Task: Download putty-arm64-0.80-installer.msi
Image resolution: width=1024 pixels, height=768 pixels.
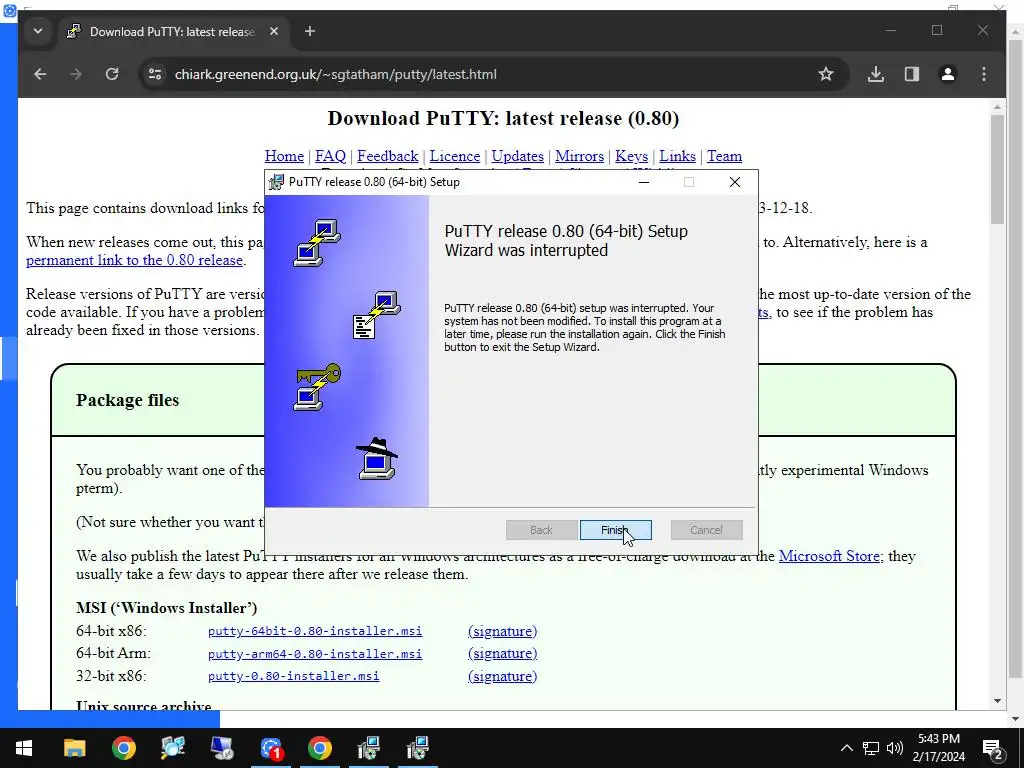Action: tap(315, 654)
